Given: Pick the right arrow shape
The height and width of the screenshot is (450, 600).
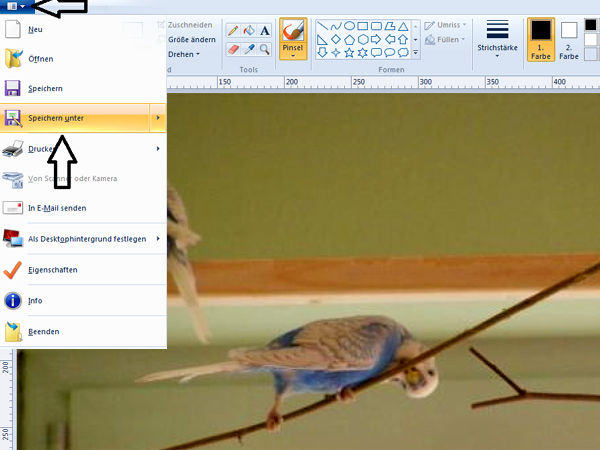Looking at the screenshot, I should [x=376, y=39].
